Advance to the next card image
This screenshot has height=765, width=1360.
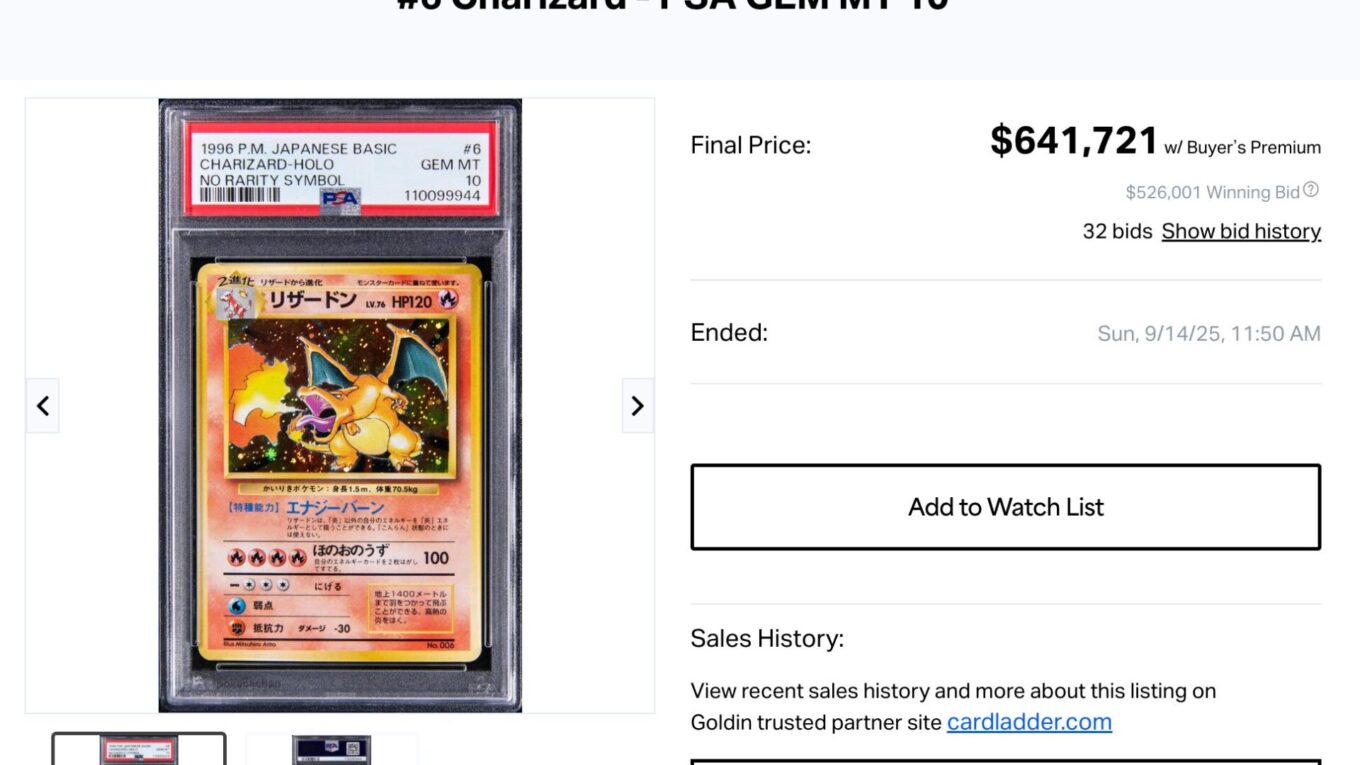(638, 405)
